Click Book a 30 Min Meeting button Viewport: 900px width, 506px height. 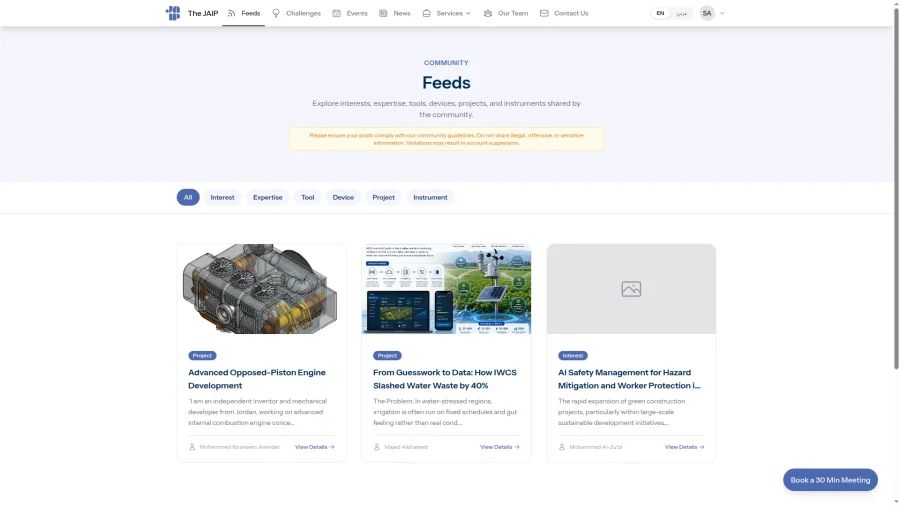point(830,480)
